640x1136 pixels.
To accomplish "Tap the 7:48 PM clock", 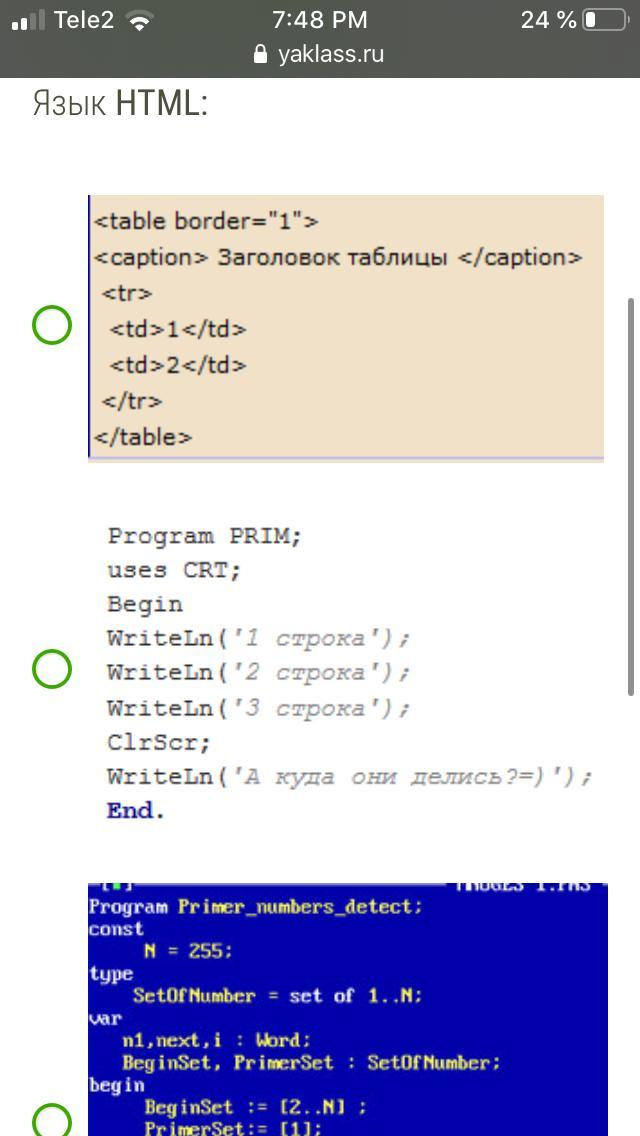I will point(320,20).
